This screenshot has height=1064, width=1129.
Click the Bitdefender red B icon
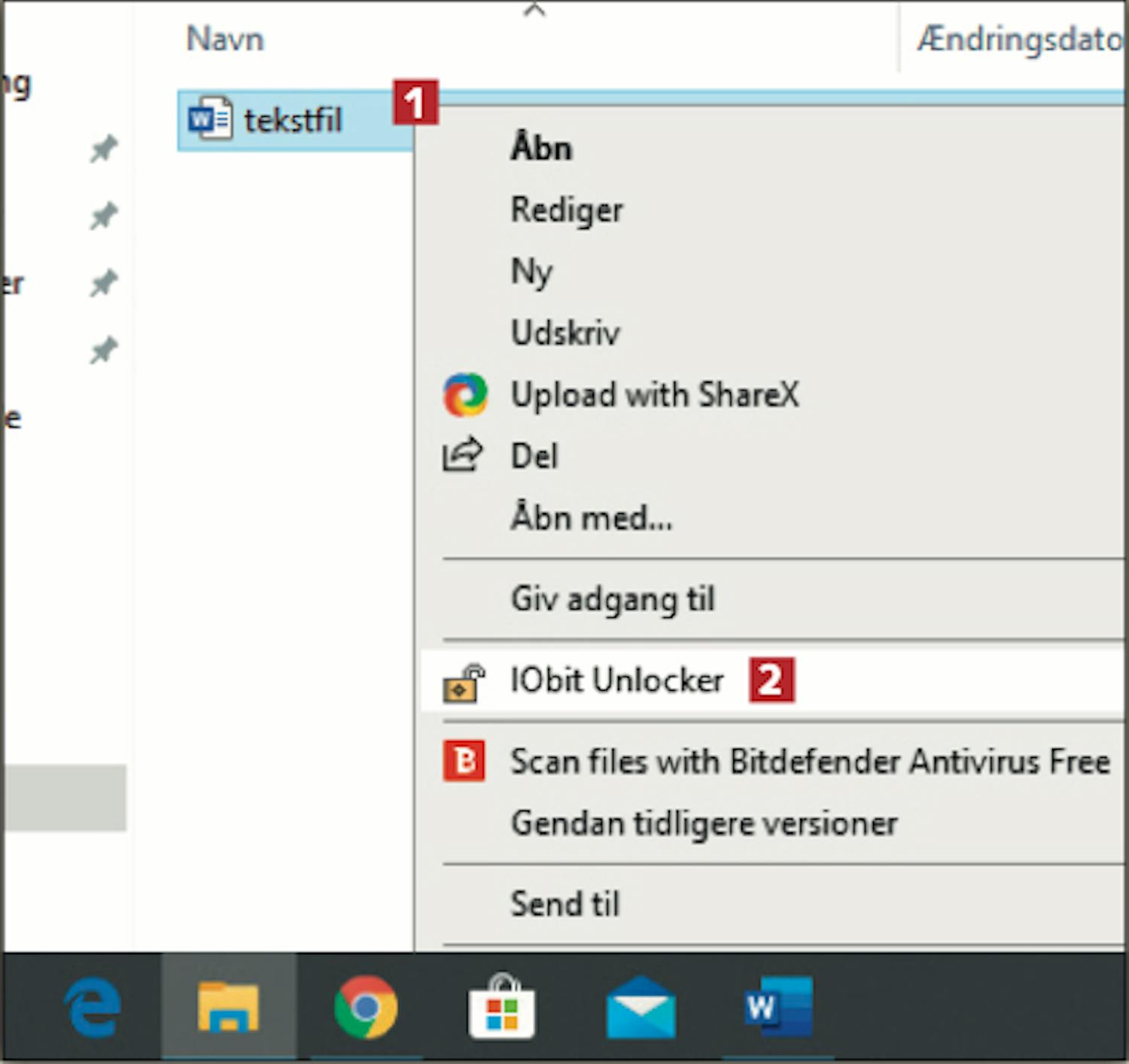pos(464,762)
